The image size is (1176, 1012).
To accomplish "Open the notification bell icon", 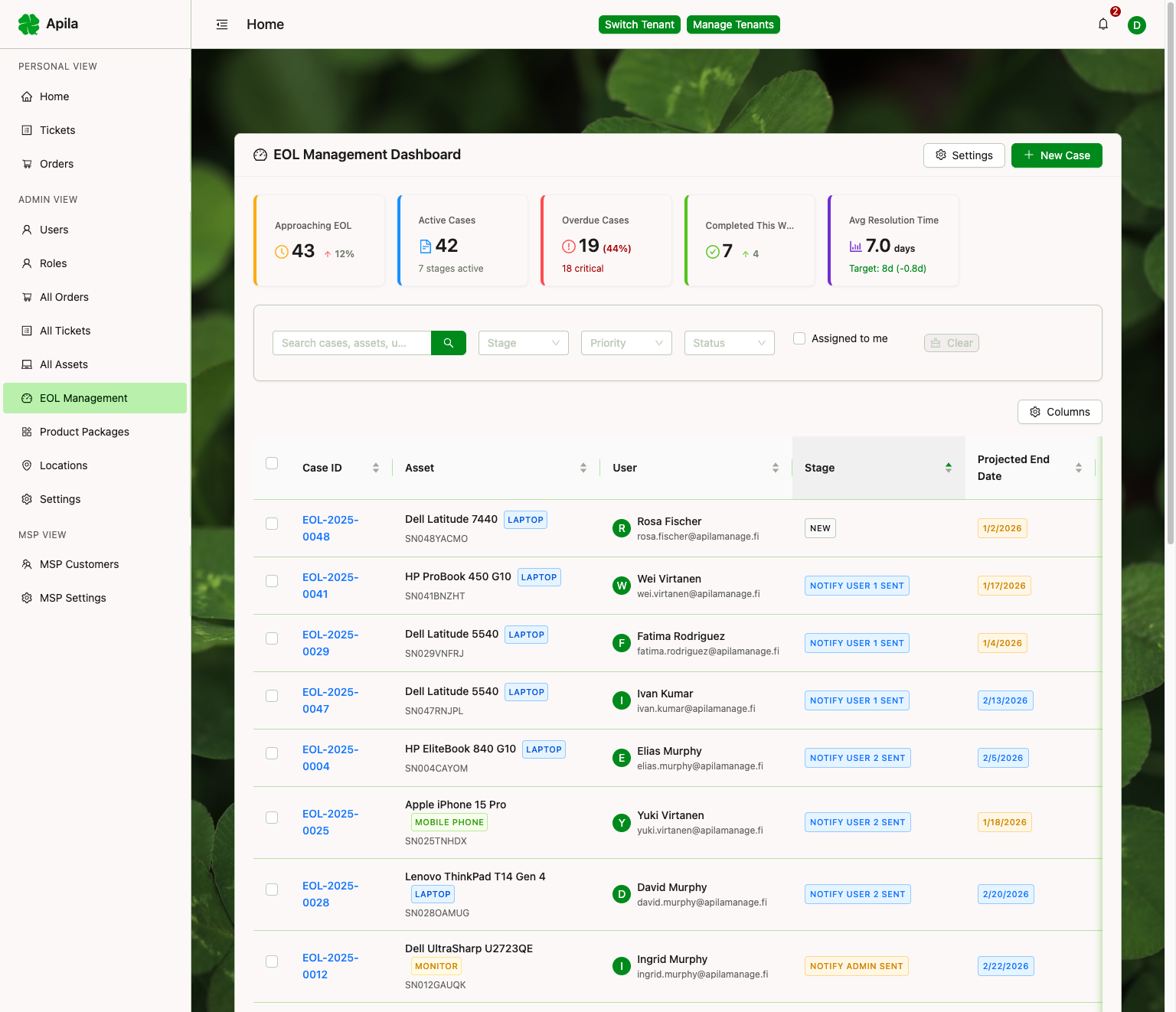I will click(1102, 24).
